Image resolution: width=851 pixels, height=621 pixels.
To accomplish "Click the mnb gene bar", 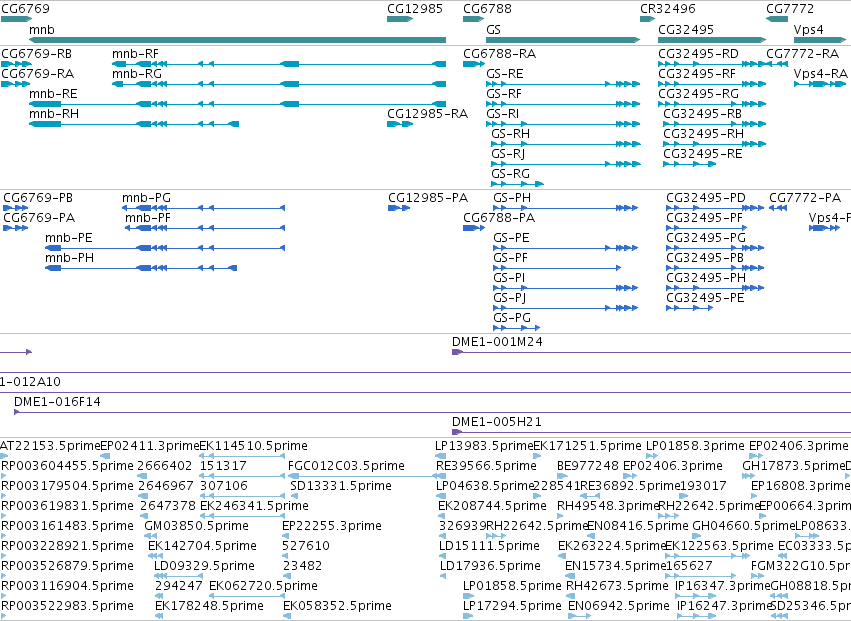I will click(x=237, y=40).
